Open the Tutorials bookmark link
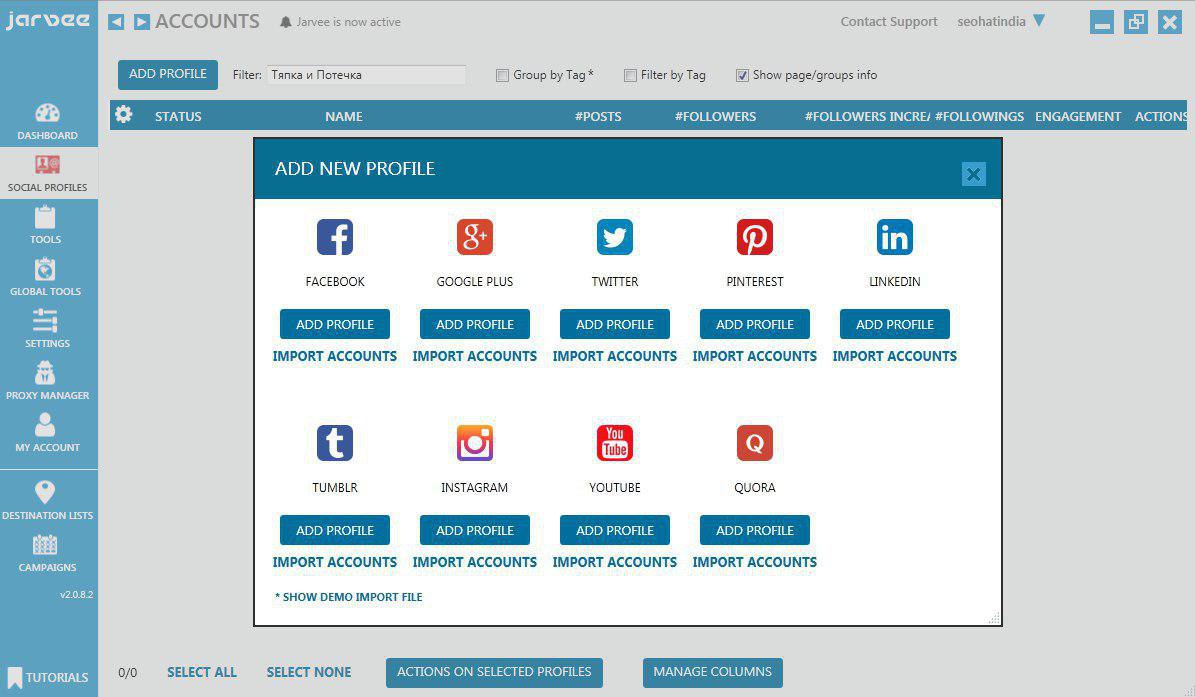This screenshot has width=1195, height=697. (x=47, y=677)
